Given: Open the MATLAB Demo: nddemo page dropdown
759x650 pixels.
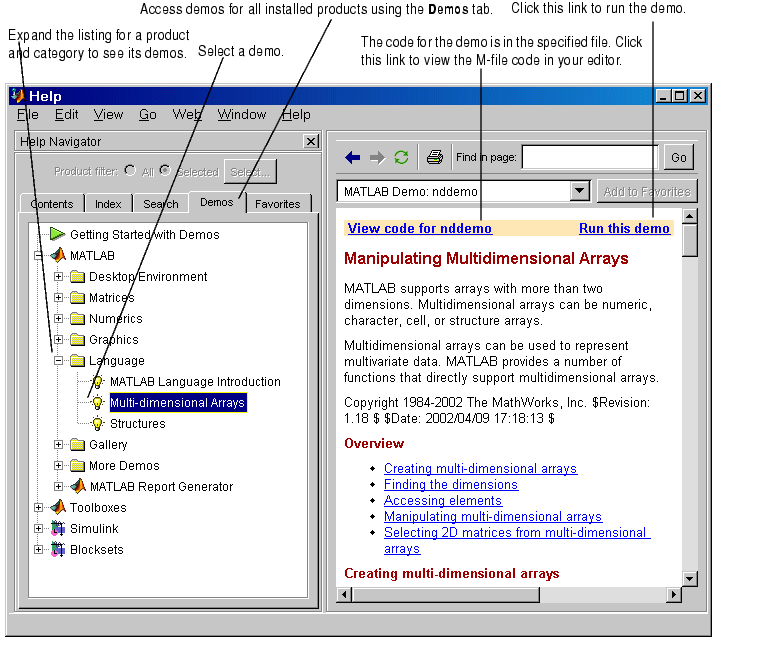Looking at the screenshot, I should (x=579, y=191).
